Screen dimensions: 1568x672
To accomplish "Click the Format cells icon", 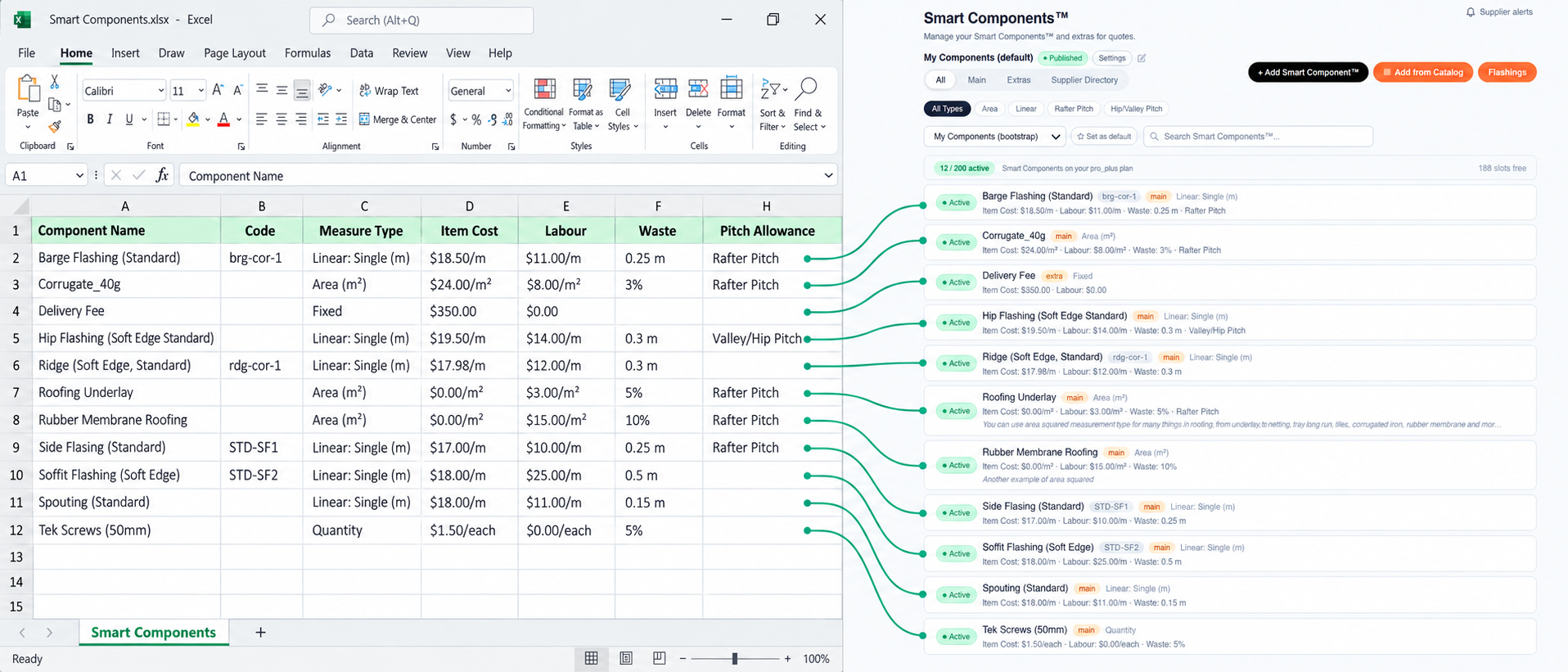I will point(731,88).
